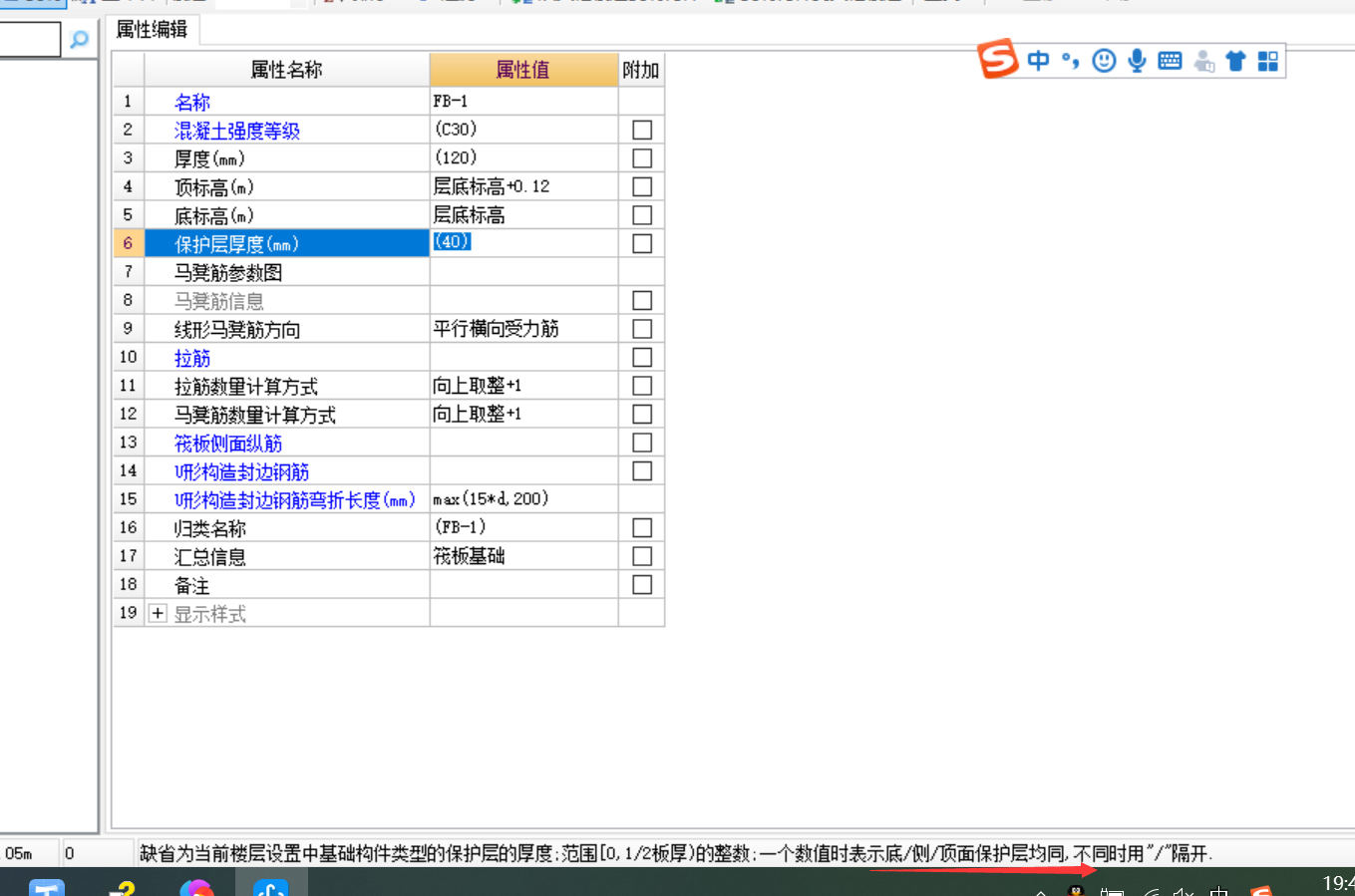Click the magnifier search icon
Screen dimensions: 1355x896
tap(79, 40)
